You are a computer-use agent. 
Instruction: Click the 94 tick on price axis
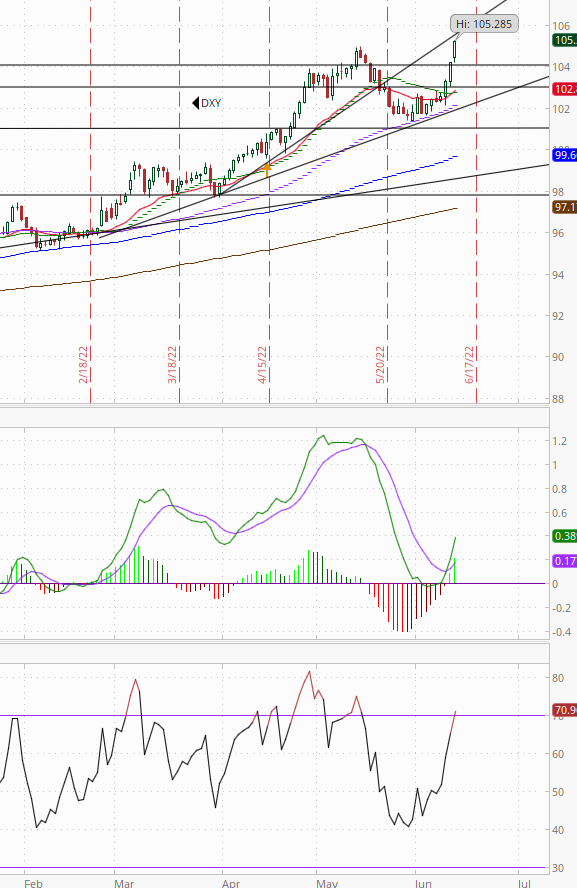tap(558, 275)
